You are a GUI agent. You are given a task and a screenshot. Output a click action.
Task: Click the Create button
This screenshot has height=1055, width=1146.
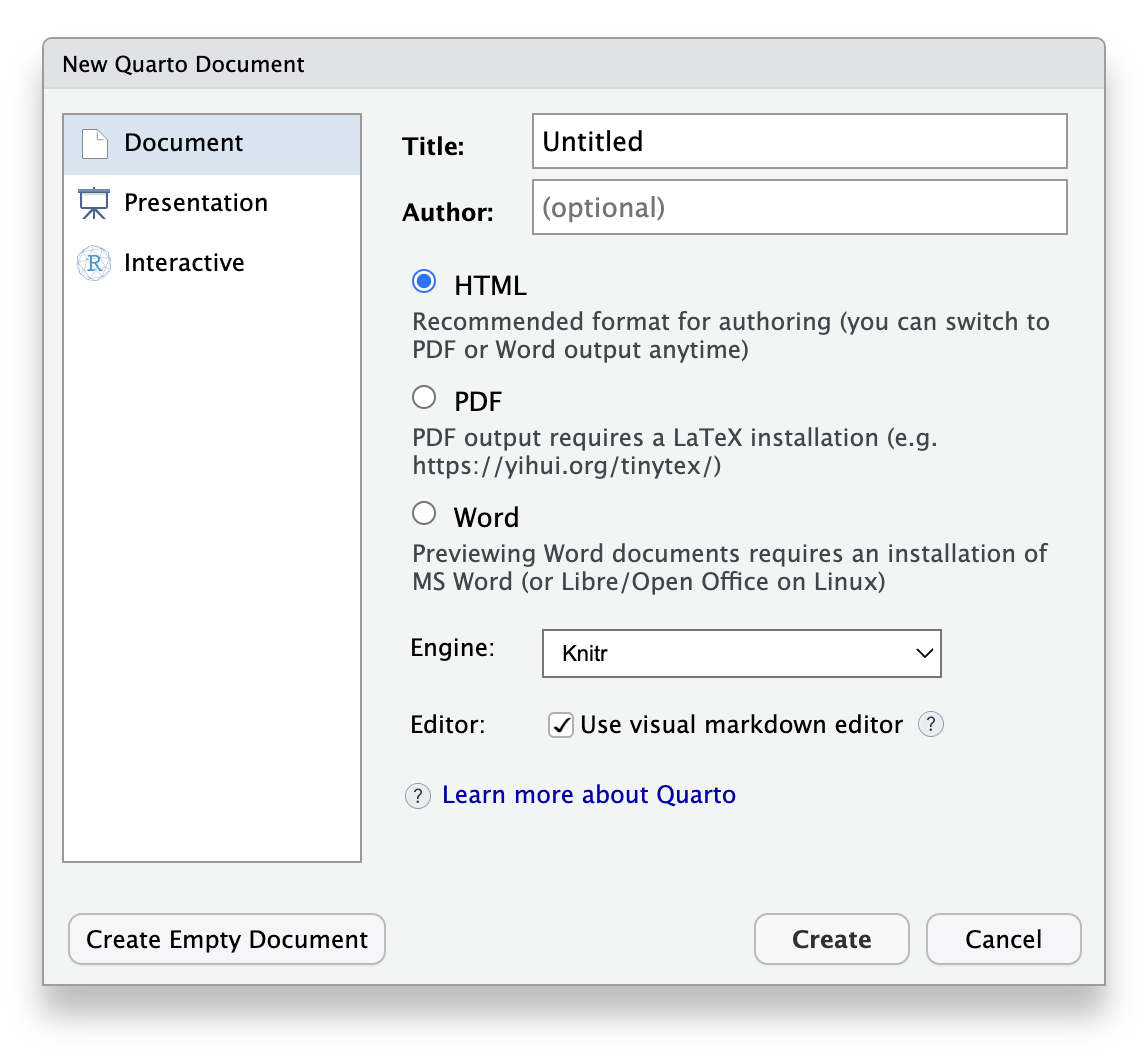[832, 939]
